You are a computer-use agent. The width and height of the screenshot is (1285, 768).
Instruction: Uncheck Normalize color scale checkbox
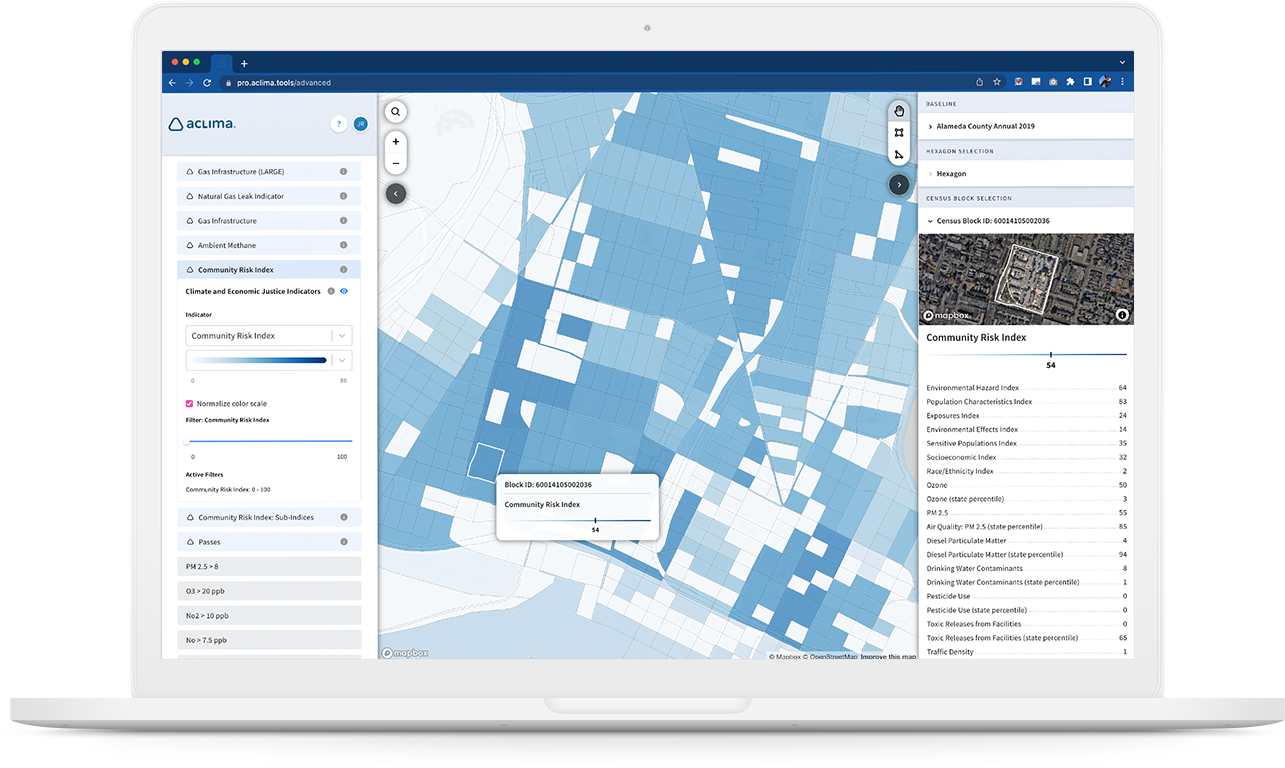tap(190, 403)
